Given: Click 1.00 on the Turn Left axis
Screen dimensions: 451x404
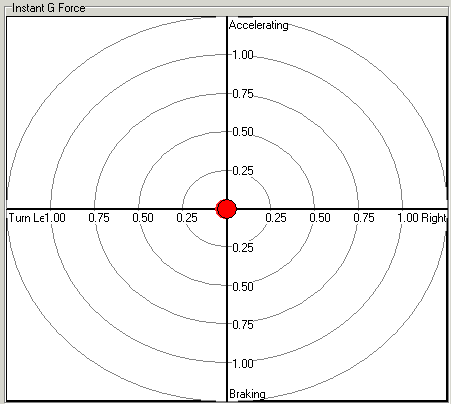Looking at the screenshot, I should click(x=55, y=218).
